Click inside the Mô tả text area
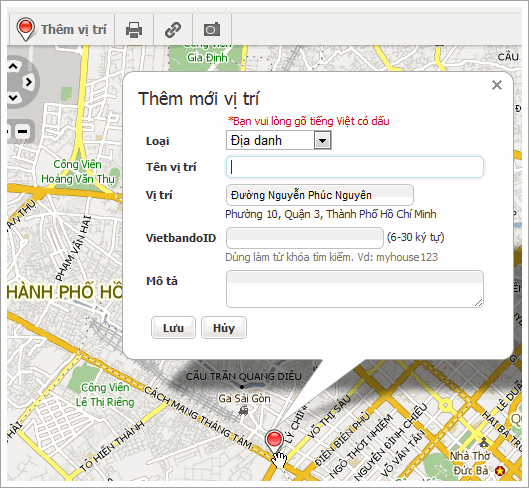Screen dimensions: 529x488 (x=355, y=289)
